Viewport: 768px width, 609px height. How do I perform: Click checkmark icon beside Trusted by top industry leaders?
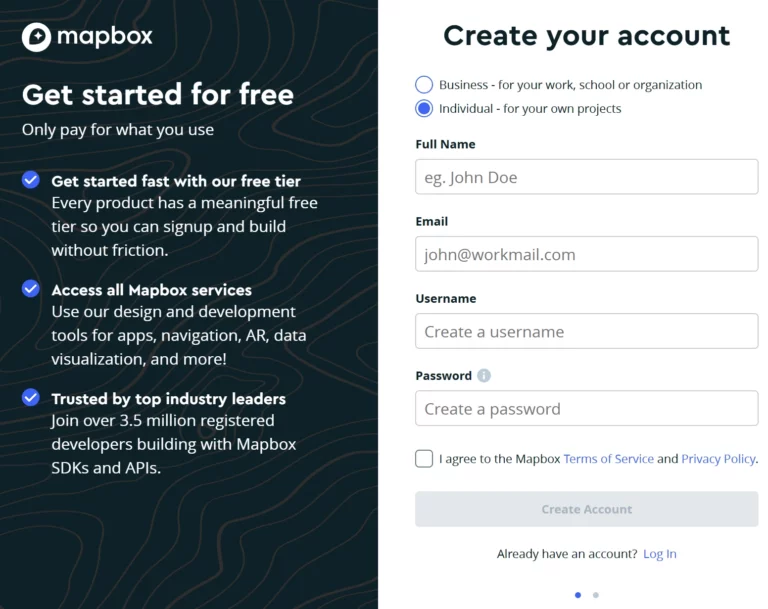click(31, 397)
